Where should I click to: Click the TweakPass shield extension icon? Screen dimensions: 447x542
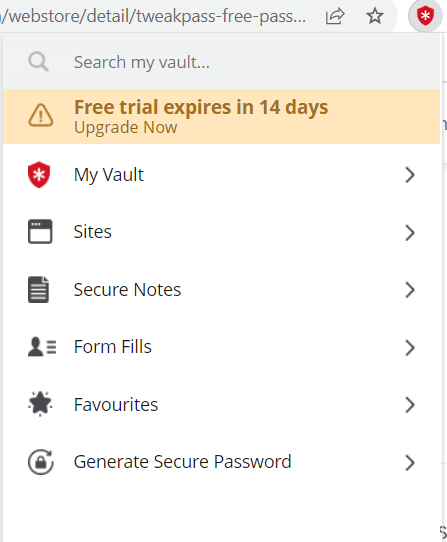point(425,16)
